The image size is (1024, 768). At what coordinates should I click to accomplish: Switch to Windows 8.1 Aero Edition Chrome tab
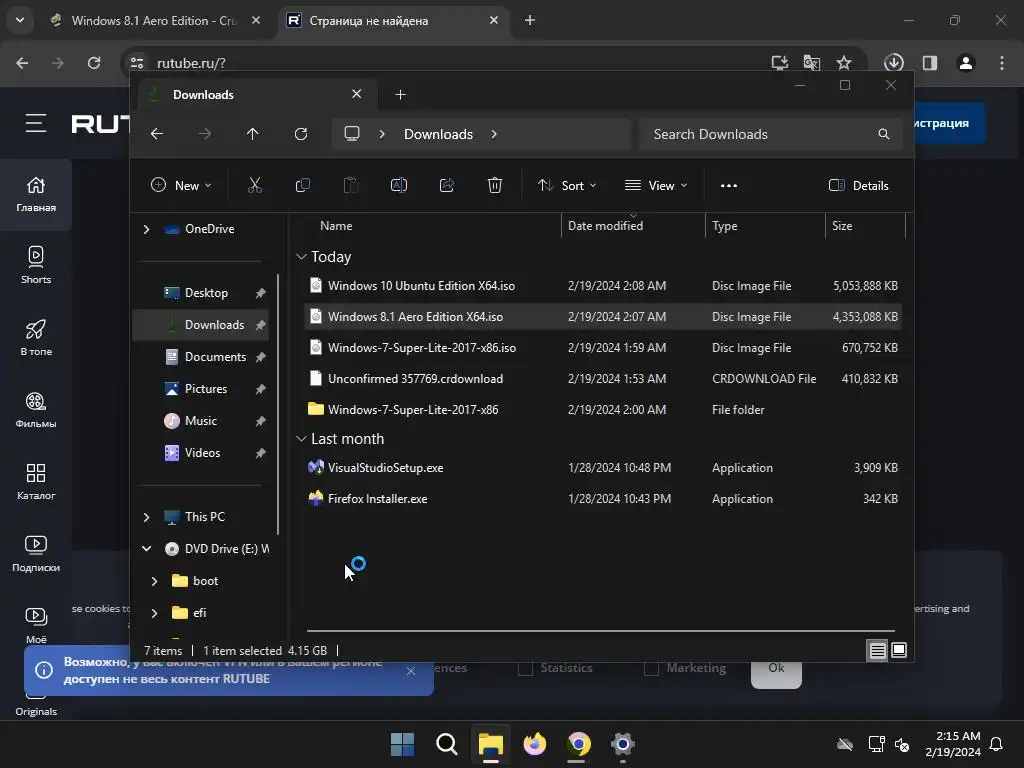point(154,20)
